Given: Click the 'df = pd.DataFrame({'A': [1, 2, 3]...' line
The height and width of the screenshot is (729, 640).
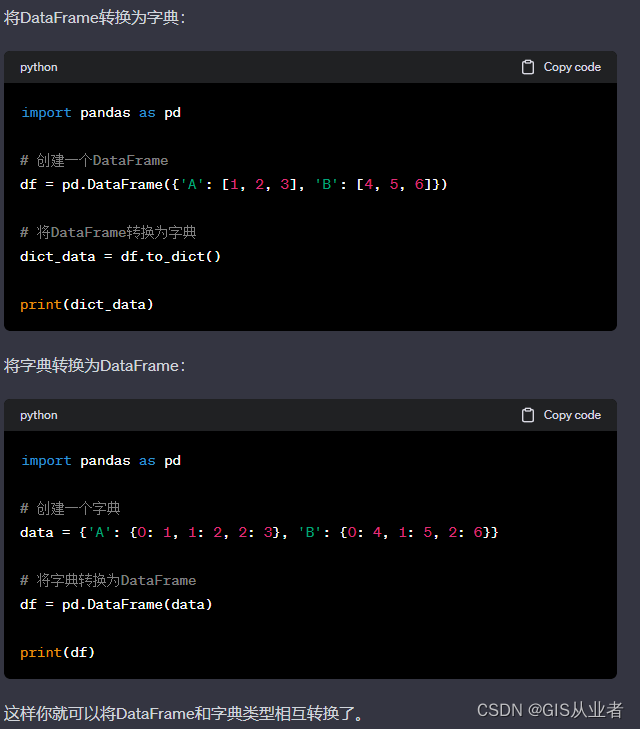Looking at the screenshot, I should click(234, 185).
